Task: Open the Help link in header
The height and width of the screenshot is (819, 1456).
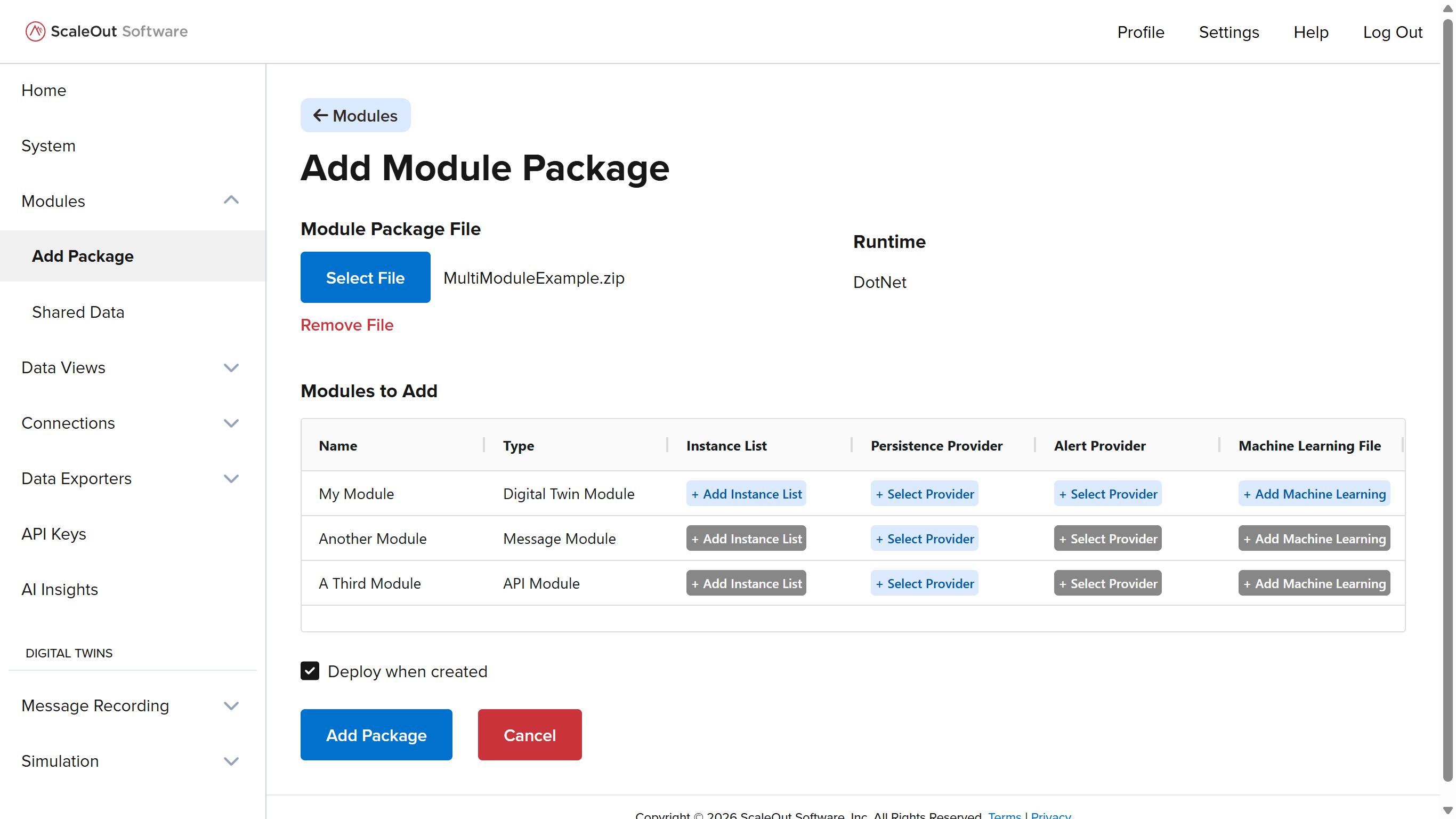Action: tap(1311, 32)
